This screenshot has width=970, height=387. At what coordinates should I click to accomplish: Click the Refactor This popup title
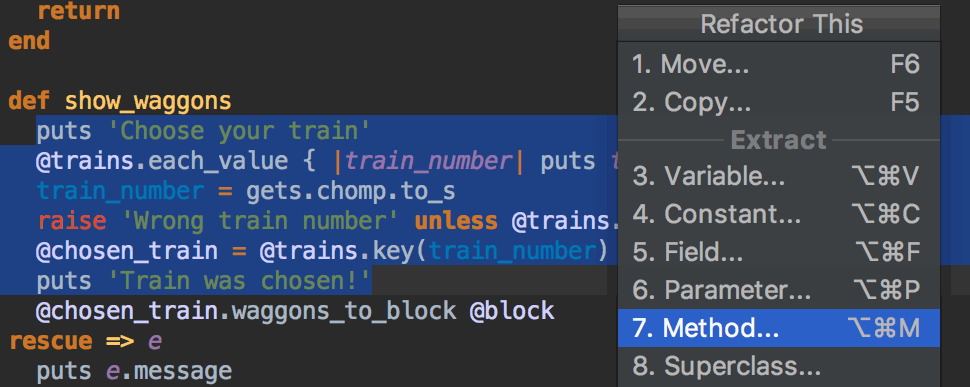(x=781, y=24)
